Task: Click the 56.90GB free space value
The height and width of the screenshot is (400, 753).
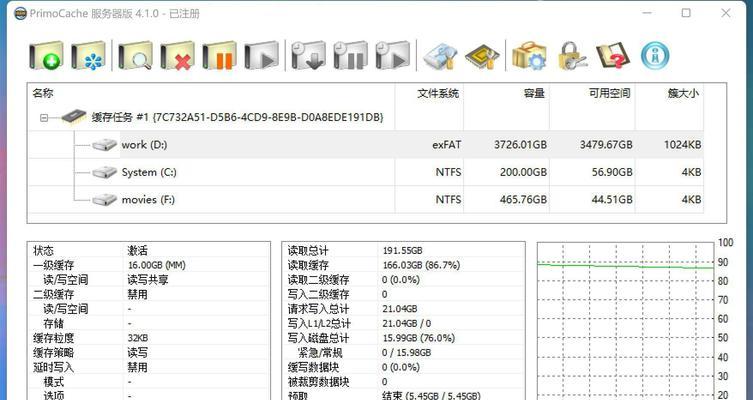Action: pyautogui.click(x=612, y=172)
